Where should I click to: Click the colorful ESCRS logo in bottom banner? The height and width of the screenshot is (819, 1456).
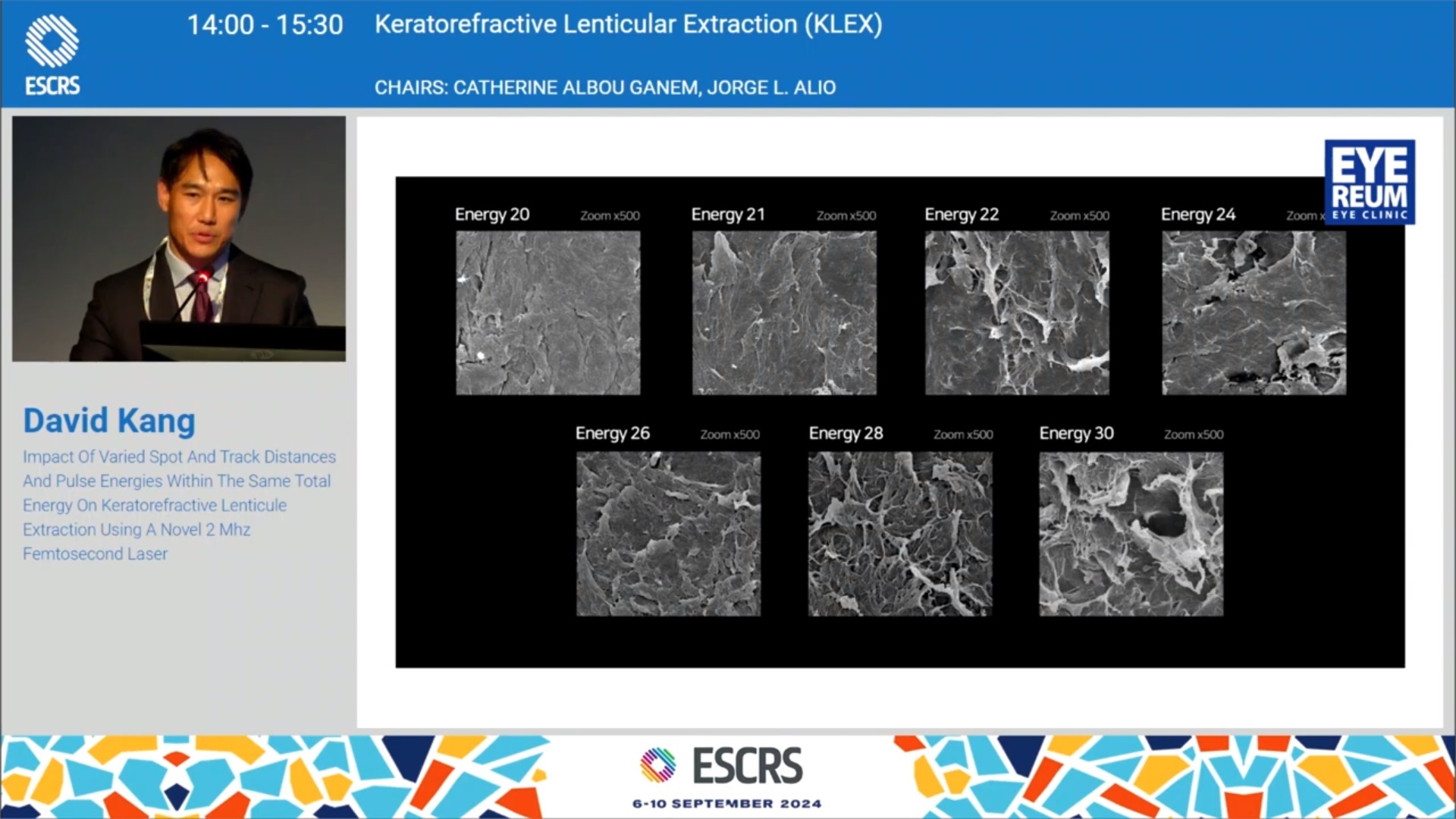721,765
